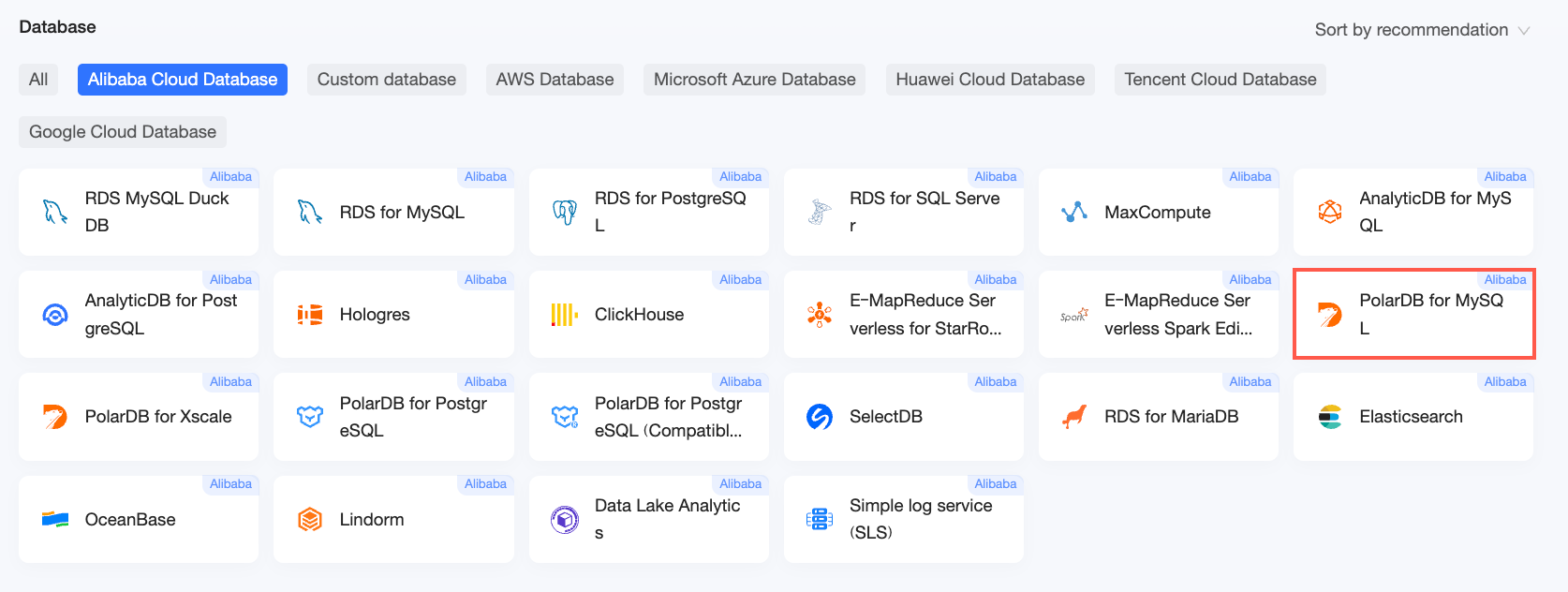Click the RDS MySQL DuckDB dolphin icon
The height and width of the screenshot is (592, 1568).
click(55, 212)
